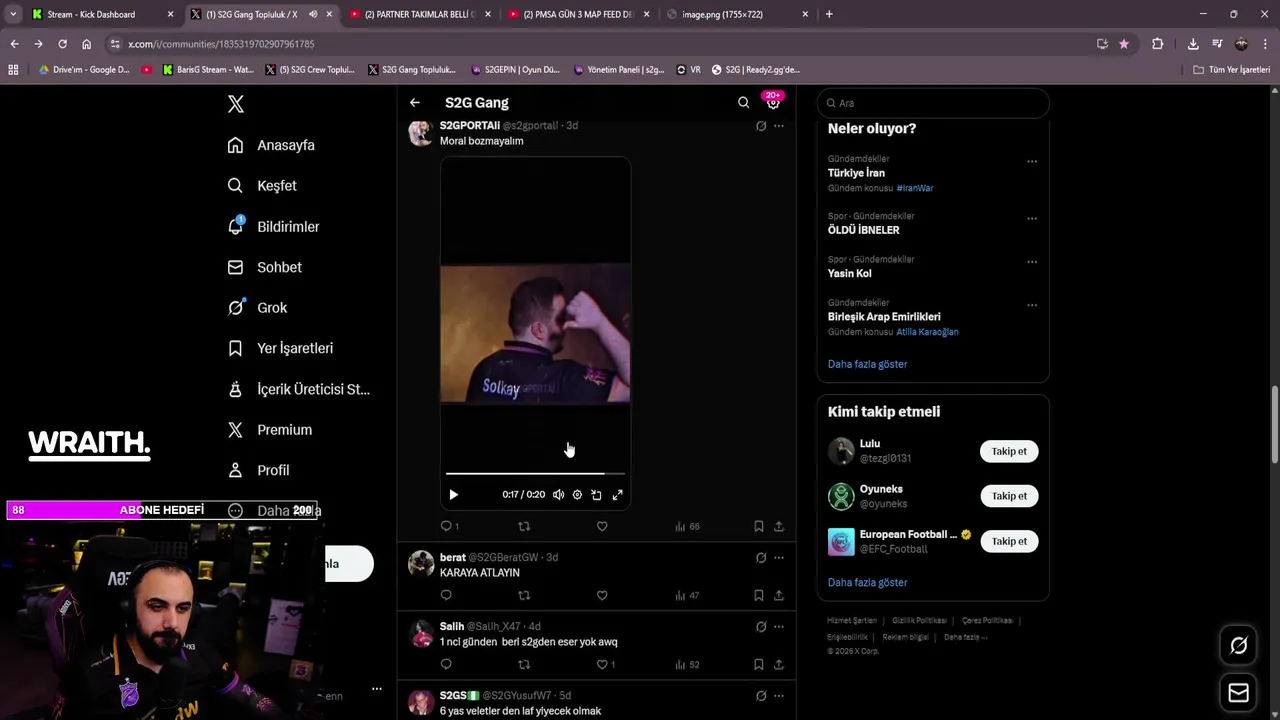Open browser downloads icon
This screenshot has width=1280, height=720.
click(x=1193, y=44)
